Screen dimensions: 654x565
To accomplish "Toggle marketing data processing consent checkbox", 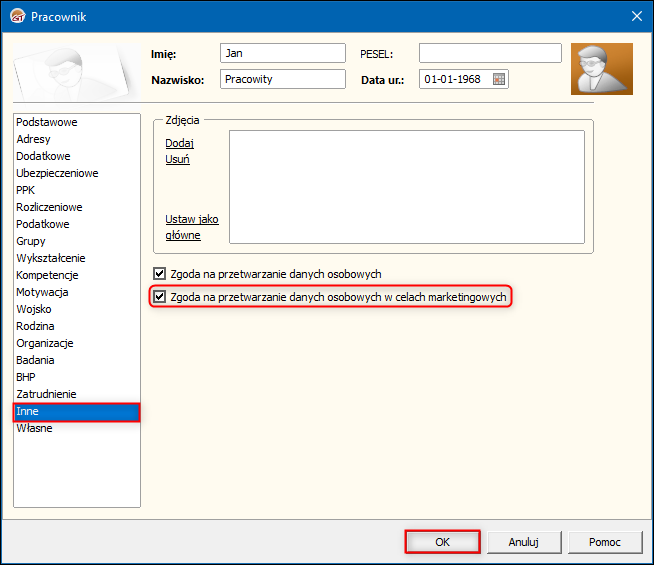I will pyautogui.click(x=160, y=297).
